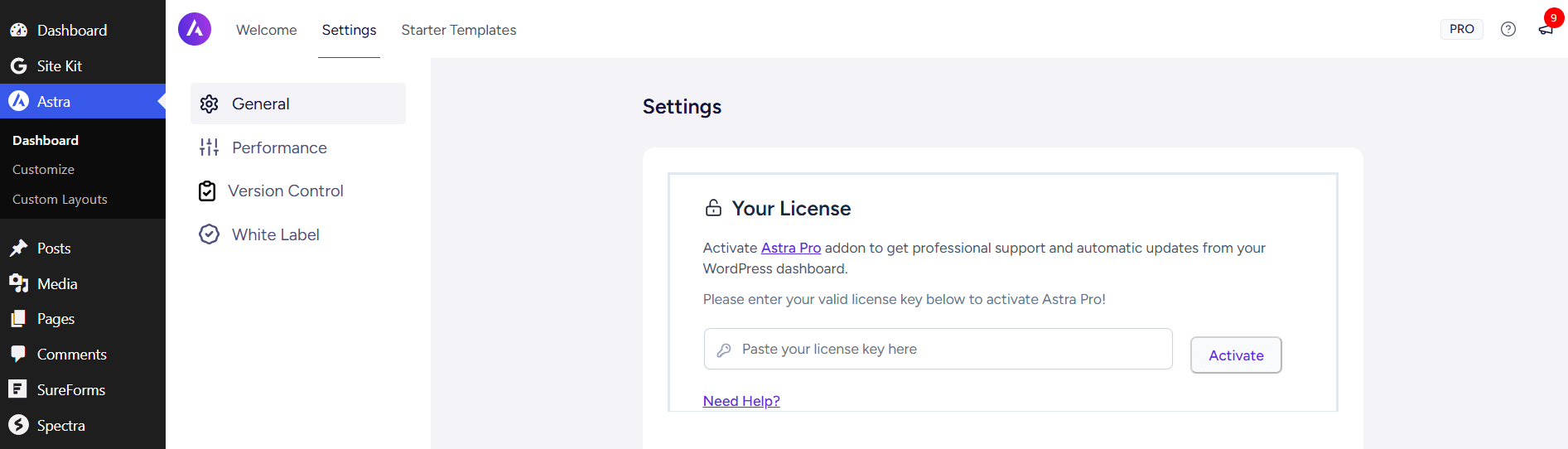Open the help question mark icon
This screenshot has width=1568, height=449.
(x=1508, y=29)
